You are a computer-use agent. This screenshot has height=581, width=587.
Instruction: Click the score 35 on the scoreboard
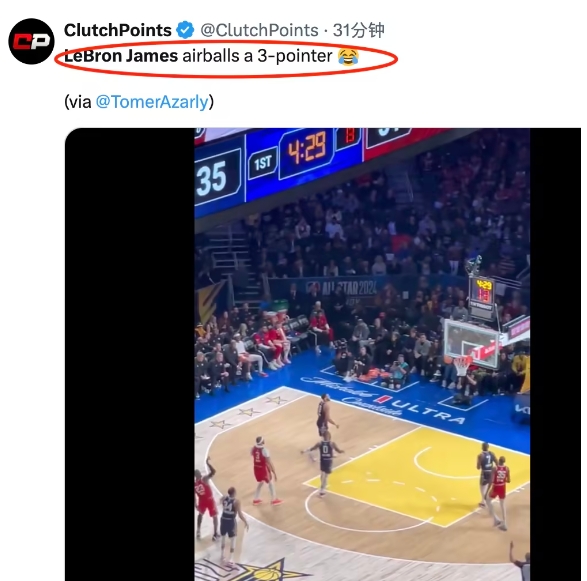pyautogui.click(x=212, y=179)
